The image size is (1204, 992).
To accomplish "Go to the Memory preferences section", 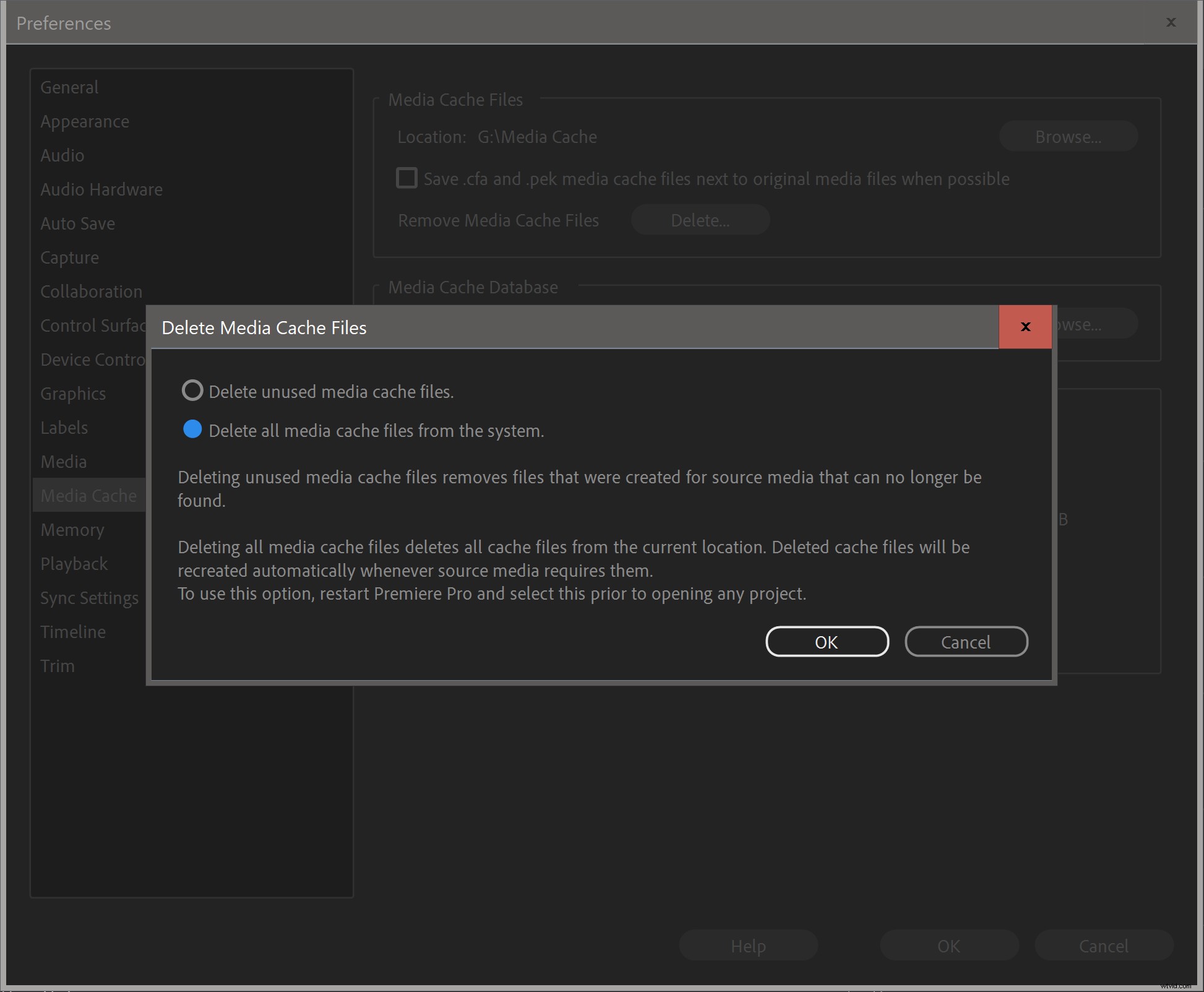I will tap(72, 530).
